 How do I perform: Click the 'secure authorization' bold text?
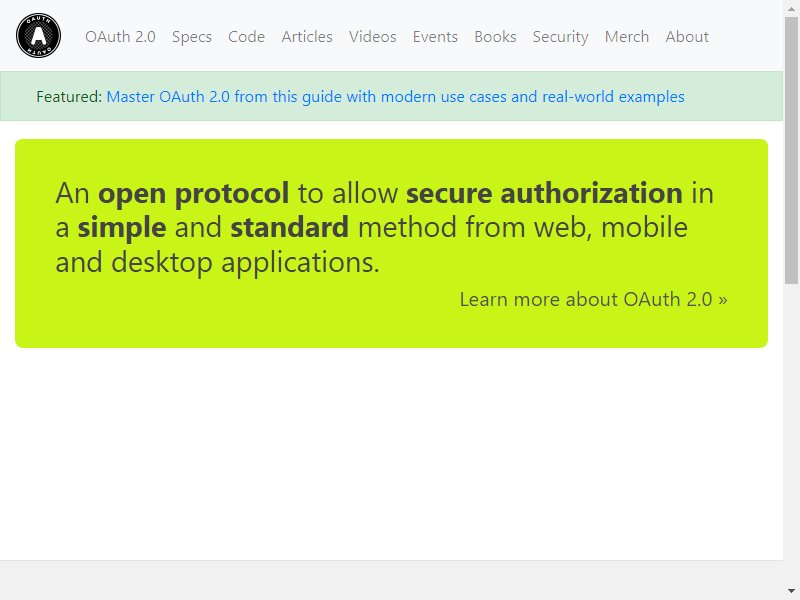click(x=544, y=193)
